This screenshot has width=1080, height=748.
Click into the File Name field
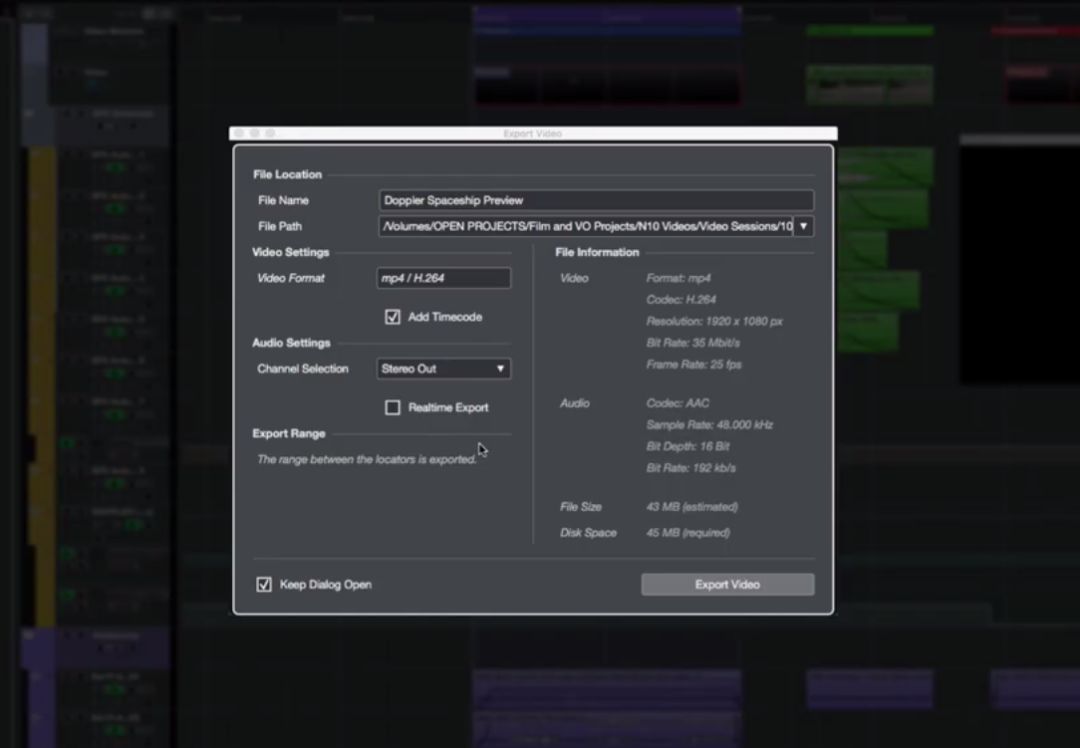point(596,200)
